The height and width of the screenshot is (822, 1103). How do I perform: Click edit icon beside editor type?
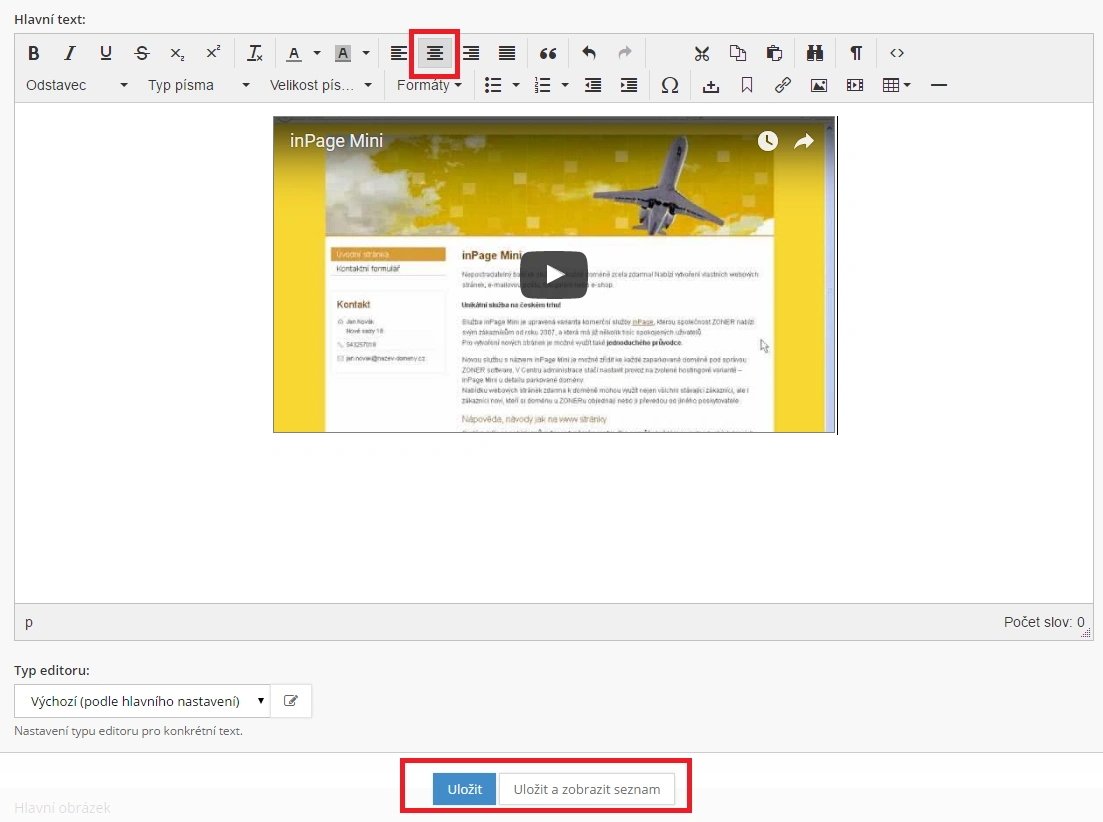point(291,701)
